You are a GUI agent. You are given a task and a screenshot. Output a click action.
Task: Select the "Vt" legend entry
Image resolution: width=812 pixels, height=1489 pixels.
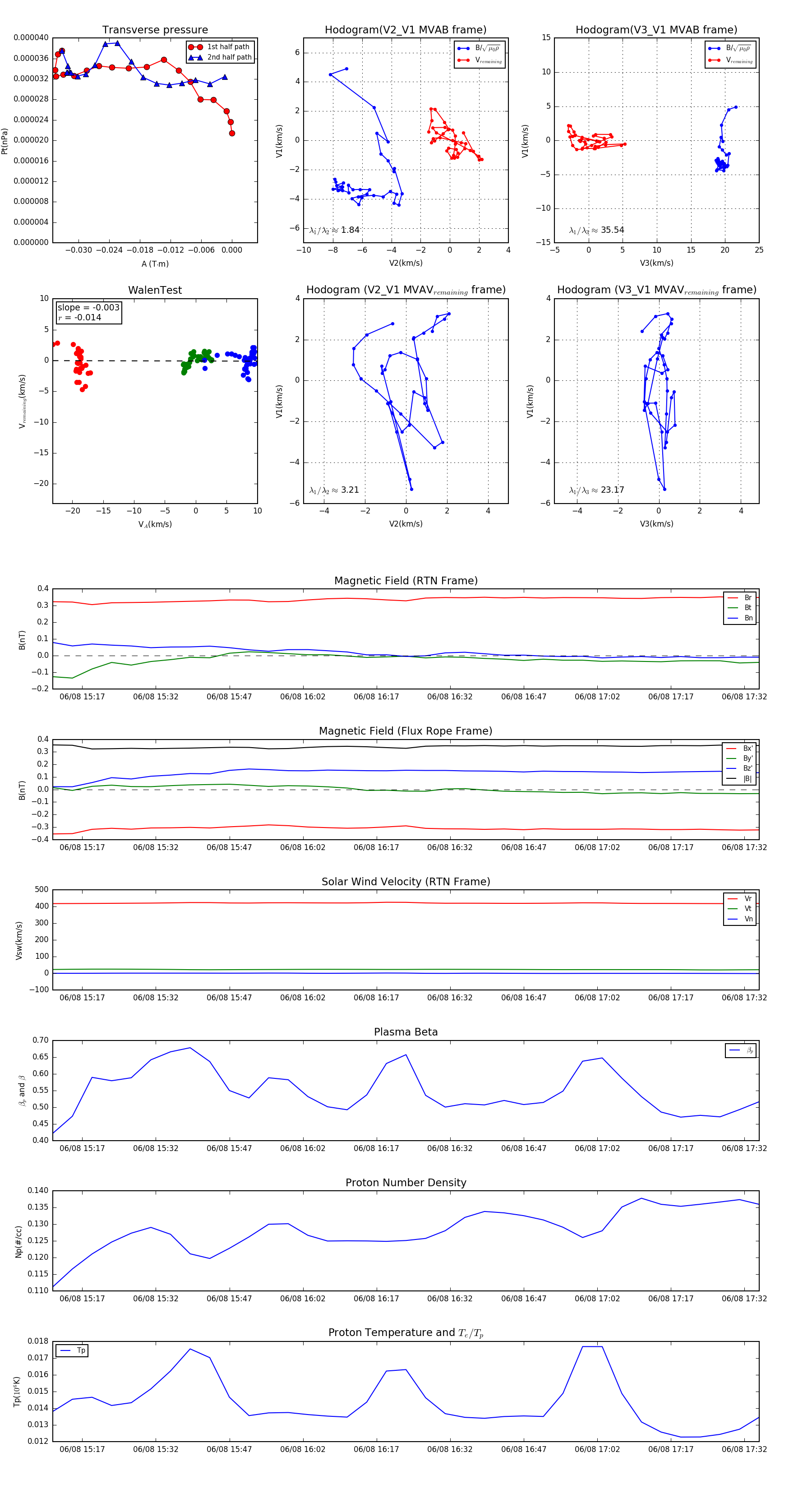740,909
